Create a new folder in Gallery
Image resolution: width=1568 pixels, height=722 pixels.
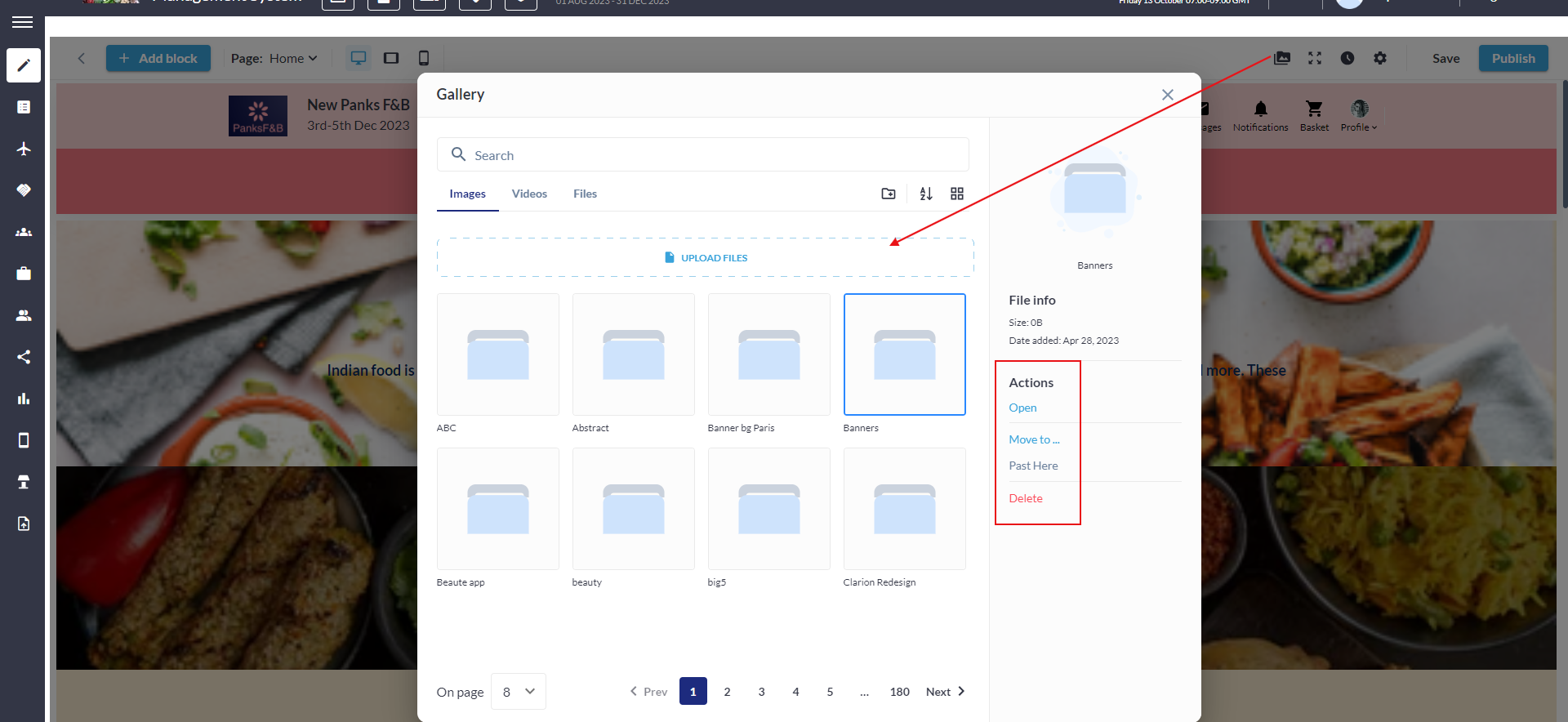(889, 194)
